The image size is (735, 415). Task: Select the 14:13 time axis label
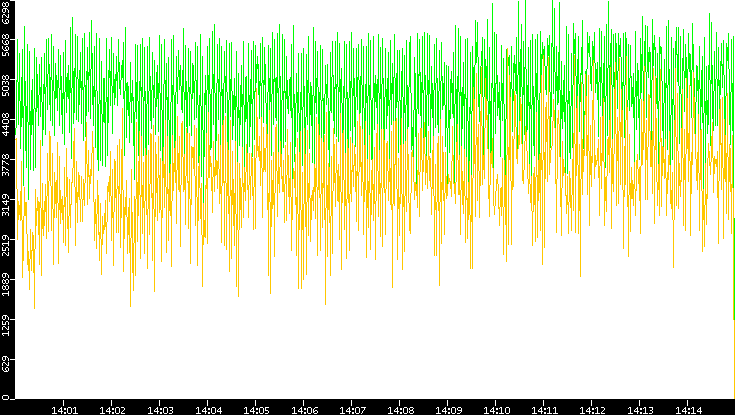tap(640, 410)
